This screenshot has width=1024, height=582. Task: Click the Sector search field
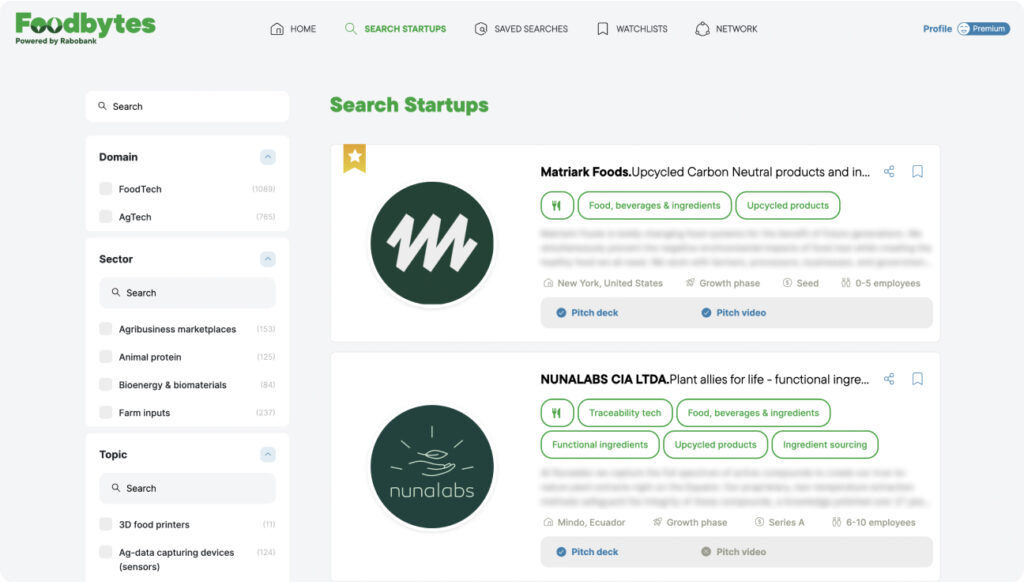pyautogui.click(x=187, y=293)
